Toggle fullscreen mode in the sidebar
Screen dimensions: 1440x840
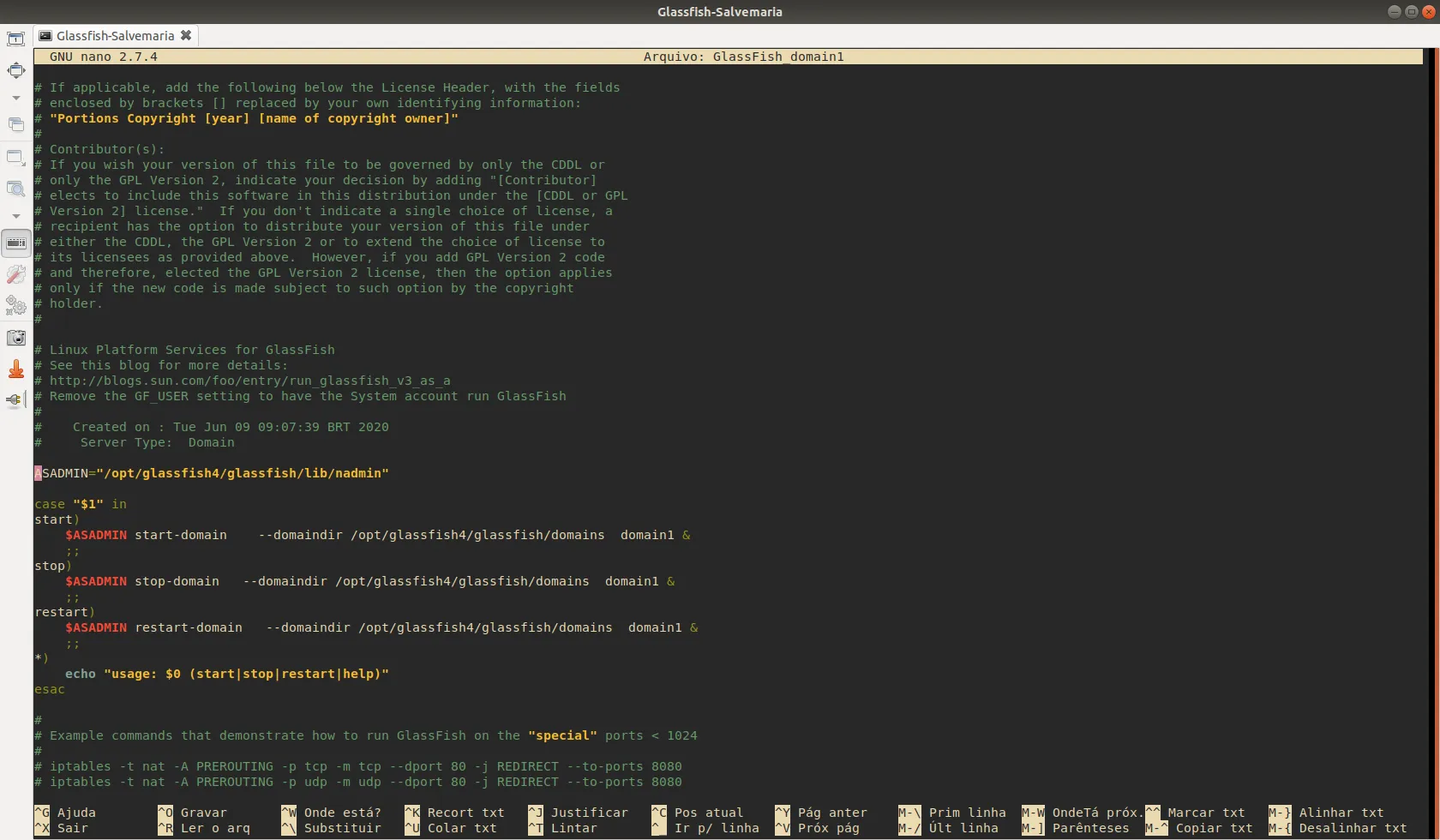point(15,70)
